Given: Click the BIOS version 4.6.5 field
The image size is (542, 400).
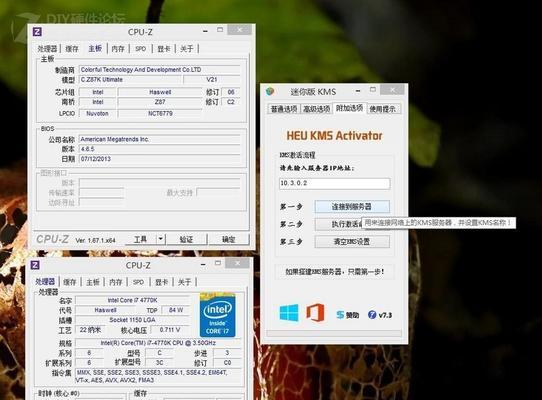Looking at the screenshot, I should (160, 149).
